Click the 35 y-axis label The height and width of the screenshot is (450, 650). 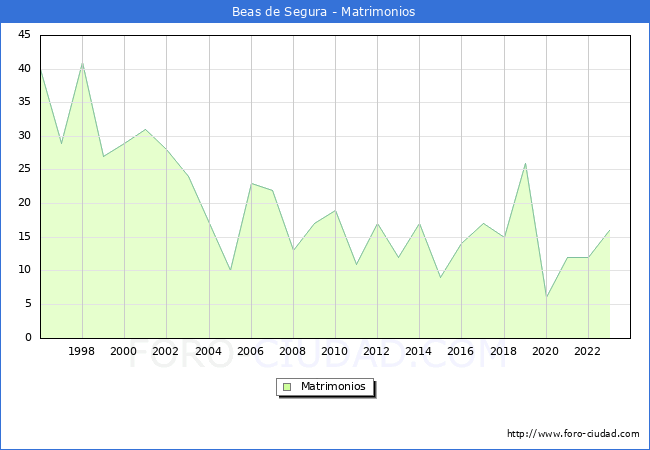pos(24,102)
